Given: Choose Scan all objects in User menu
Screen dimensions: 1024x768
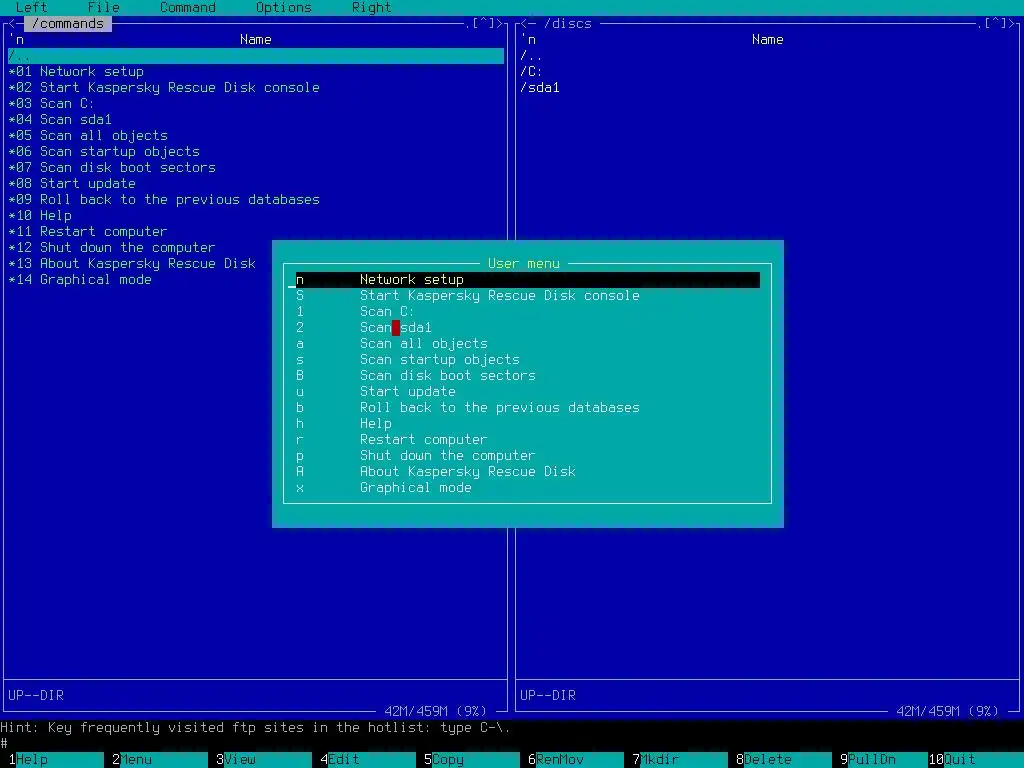Looking at the screenshot, I should point(528,344).
